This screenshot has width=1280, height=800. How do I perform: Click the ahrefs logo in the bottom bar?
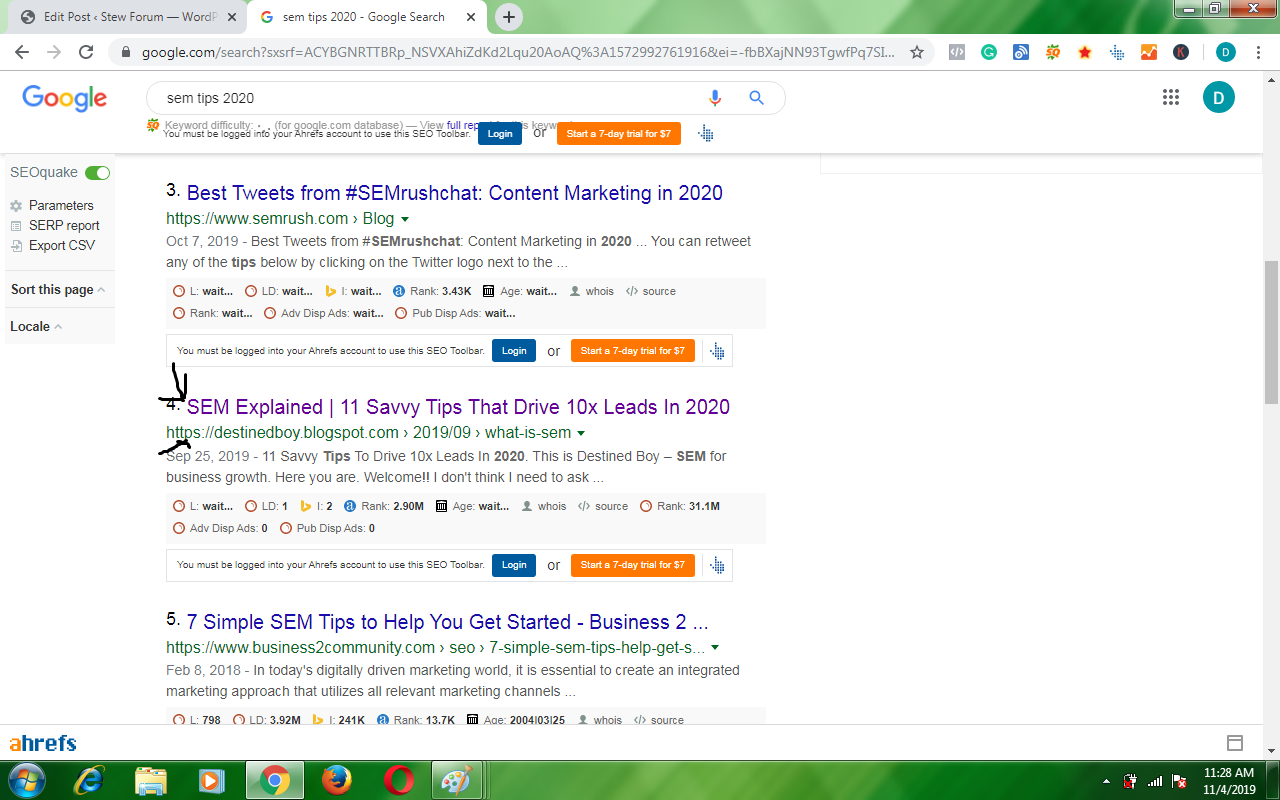43,743
